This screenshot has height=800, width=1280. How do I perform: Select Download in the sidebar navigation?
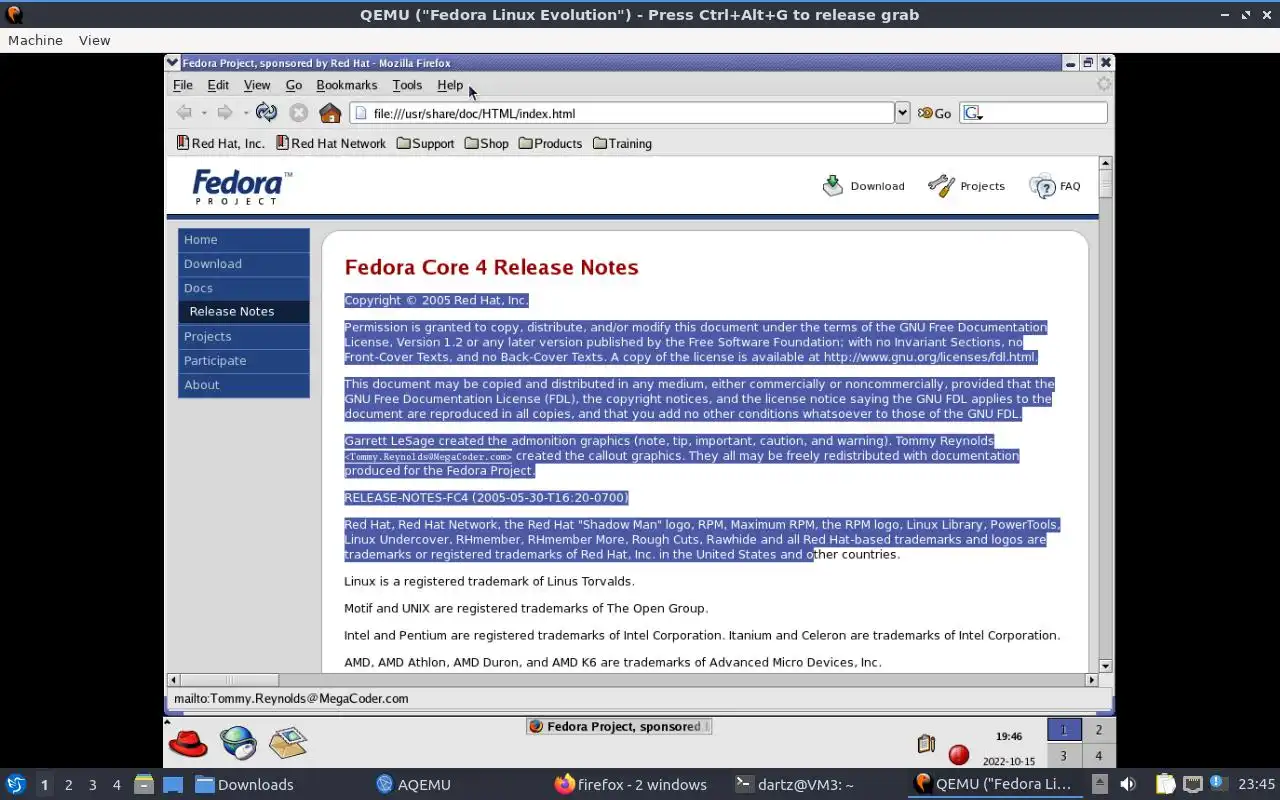point(244,264)
